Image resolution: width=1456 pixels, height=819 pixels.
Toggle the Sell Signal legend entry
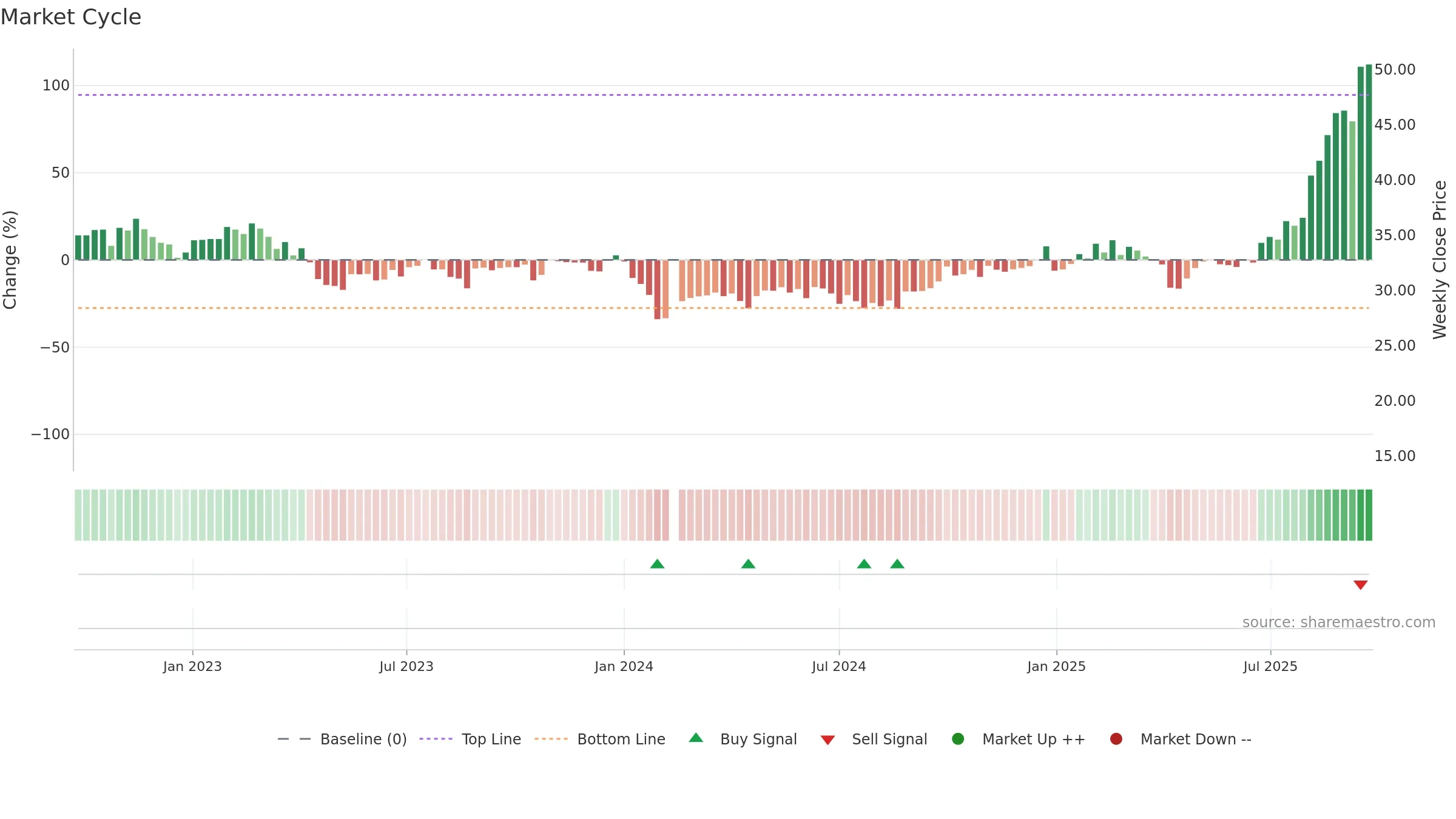874,739
